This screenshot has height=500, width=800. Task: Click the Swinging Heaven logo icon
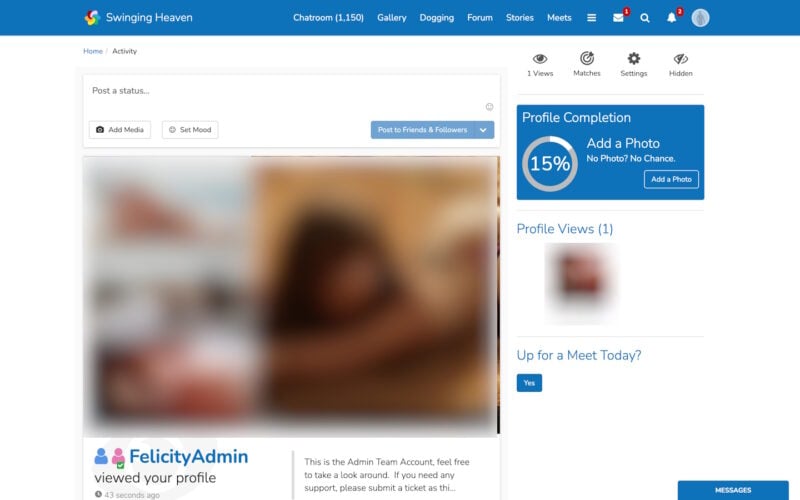click(x=92, y=17)
